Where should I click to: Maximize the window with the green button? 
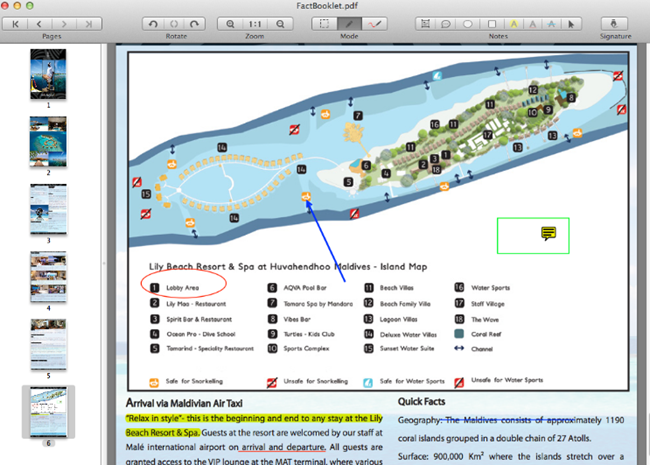coord(29,5)
